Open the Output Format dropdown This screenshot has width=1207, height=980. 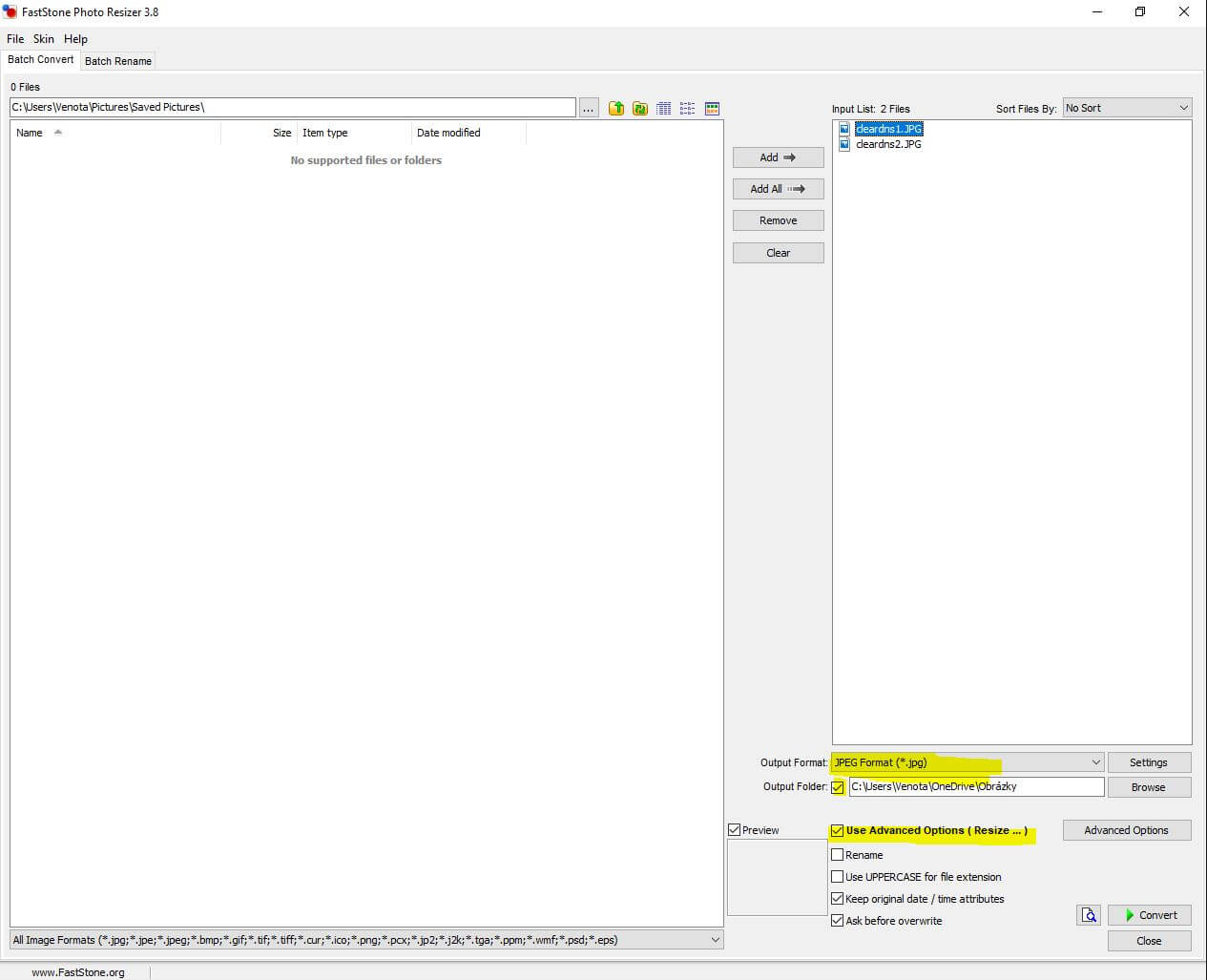[x=1095, y=762]
